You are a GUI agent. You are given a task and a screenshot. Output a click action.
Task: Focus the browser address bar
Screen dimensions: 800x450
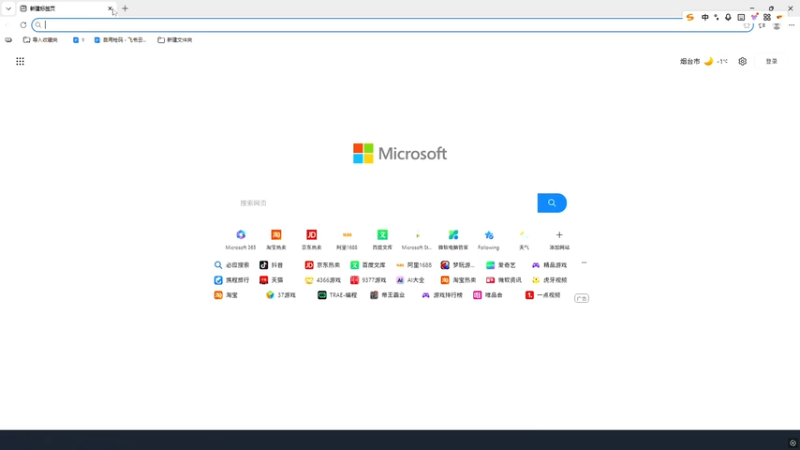[392, 25]
